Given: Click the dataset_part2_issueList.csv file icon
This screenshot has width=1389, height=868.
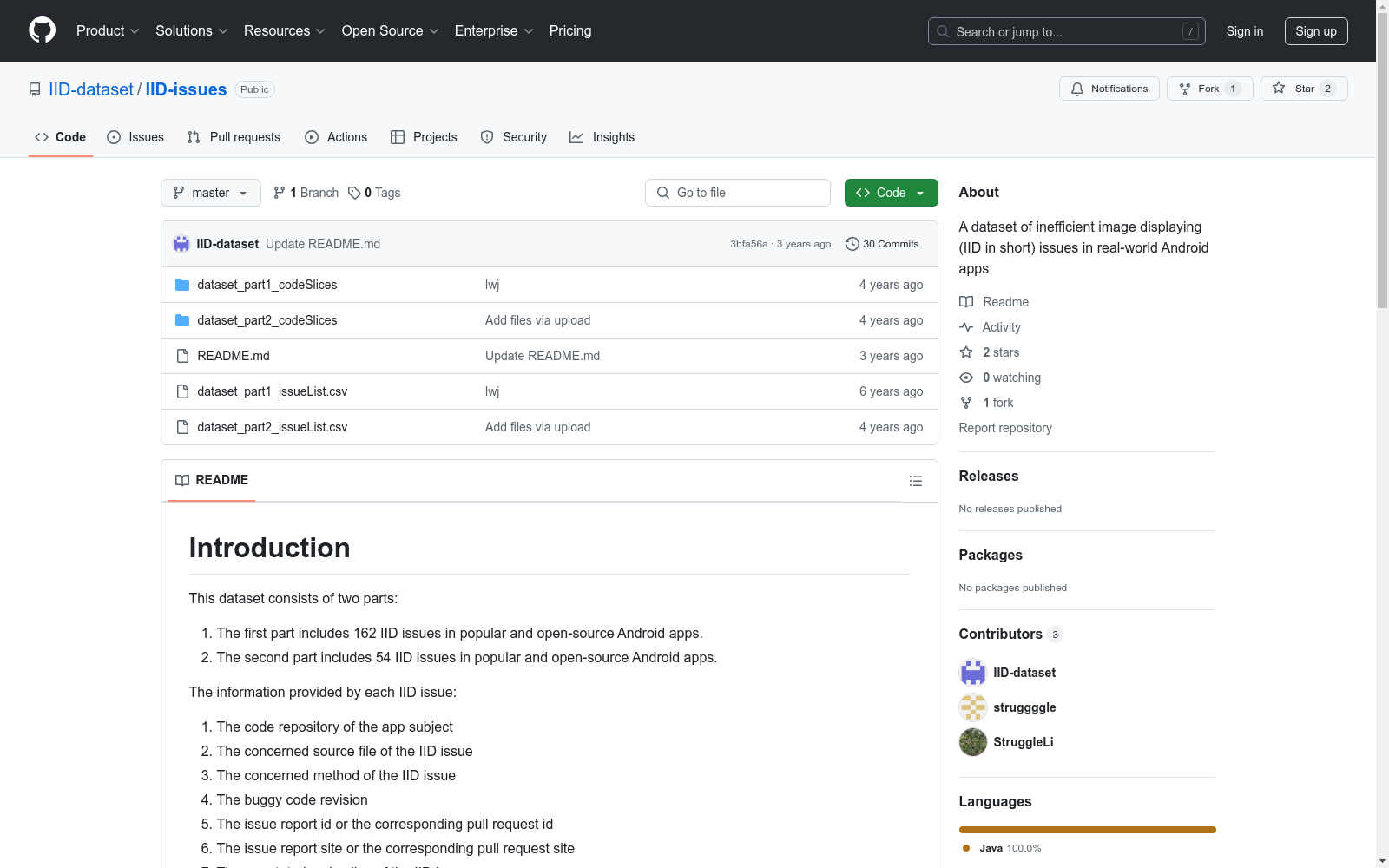Looking at the screenshot, I should pyautogui.click(x=182, y=427).
